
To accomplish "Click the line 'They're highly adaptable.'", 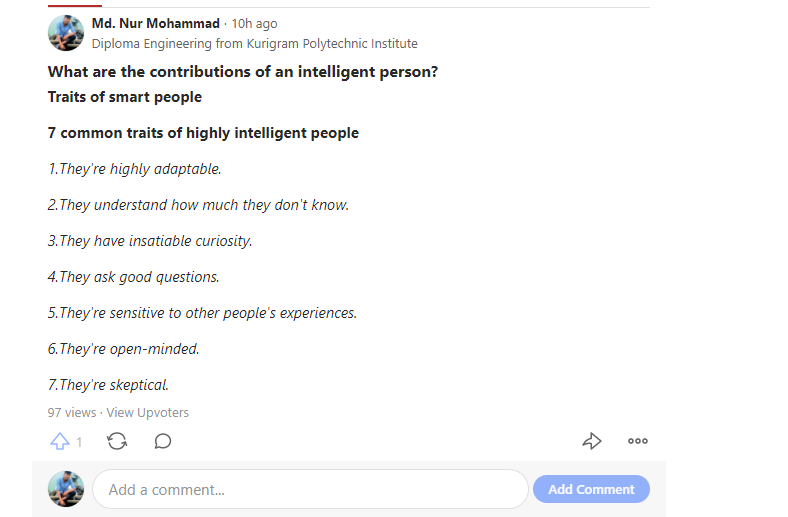I will point(135,169).
